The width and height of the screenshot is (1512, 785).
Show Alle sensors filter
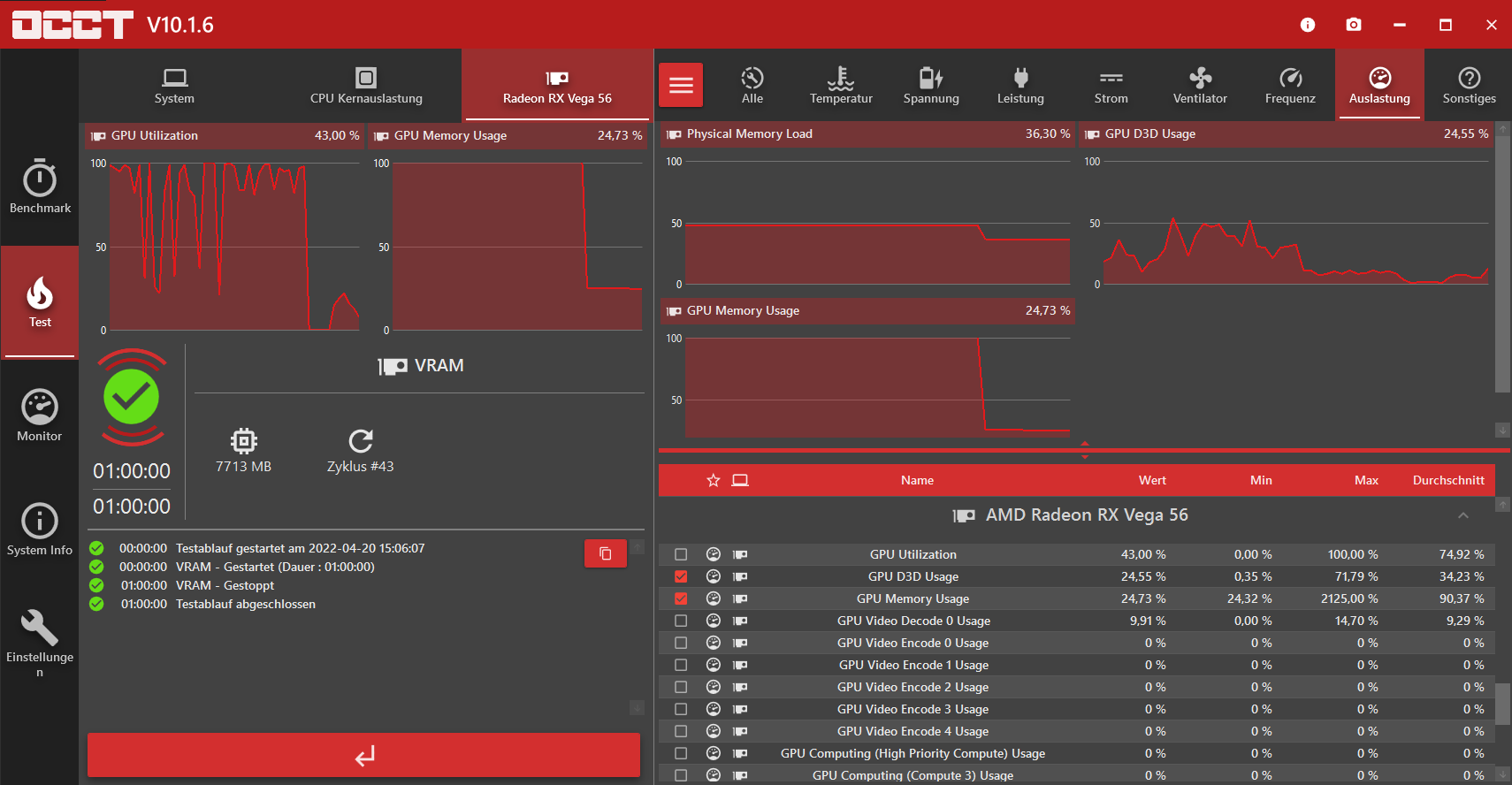752,86
